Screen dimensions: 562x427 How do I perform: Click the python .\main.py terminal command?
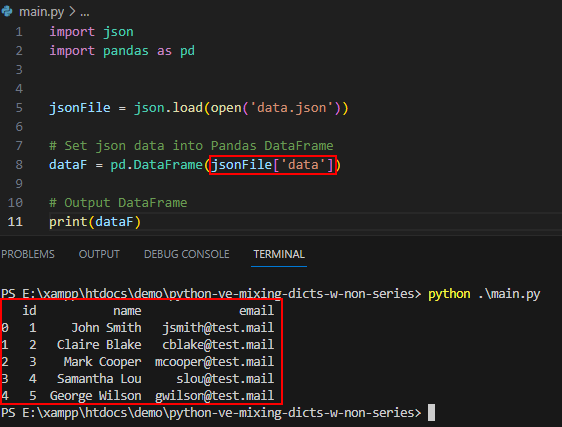click(484, 294)
